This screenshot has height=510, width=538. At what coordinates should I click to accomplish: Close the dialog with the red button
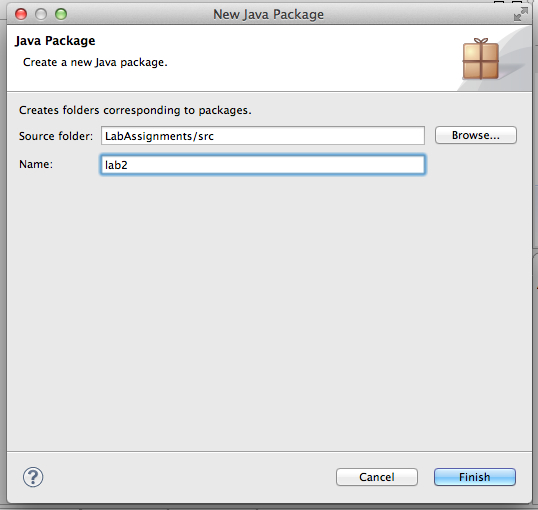[x=21, y=14]
